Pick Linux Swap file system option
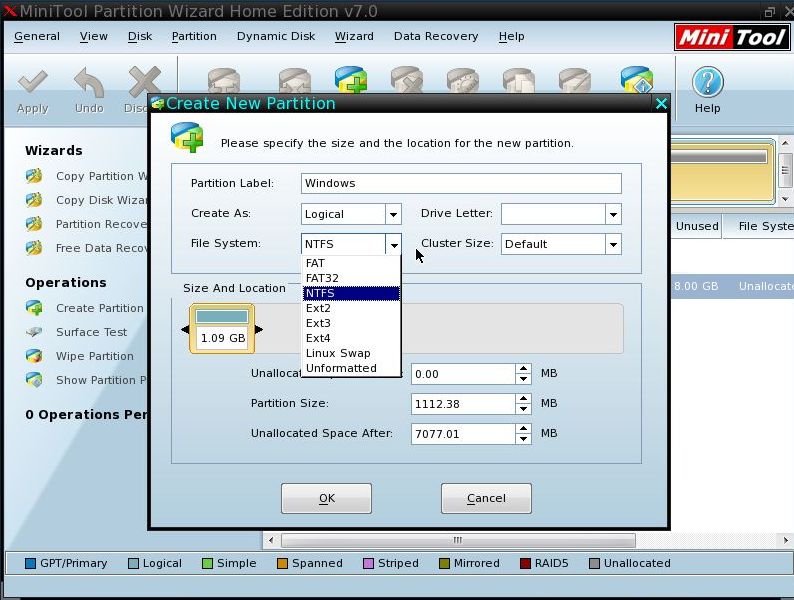The height and width of the screenshot is (600, 794). point(351,353)
